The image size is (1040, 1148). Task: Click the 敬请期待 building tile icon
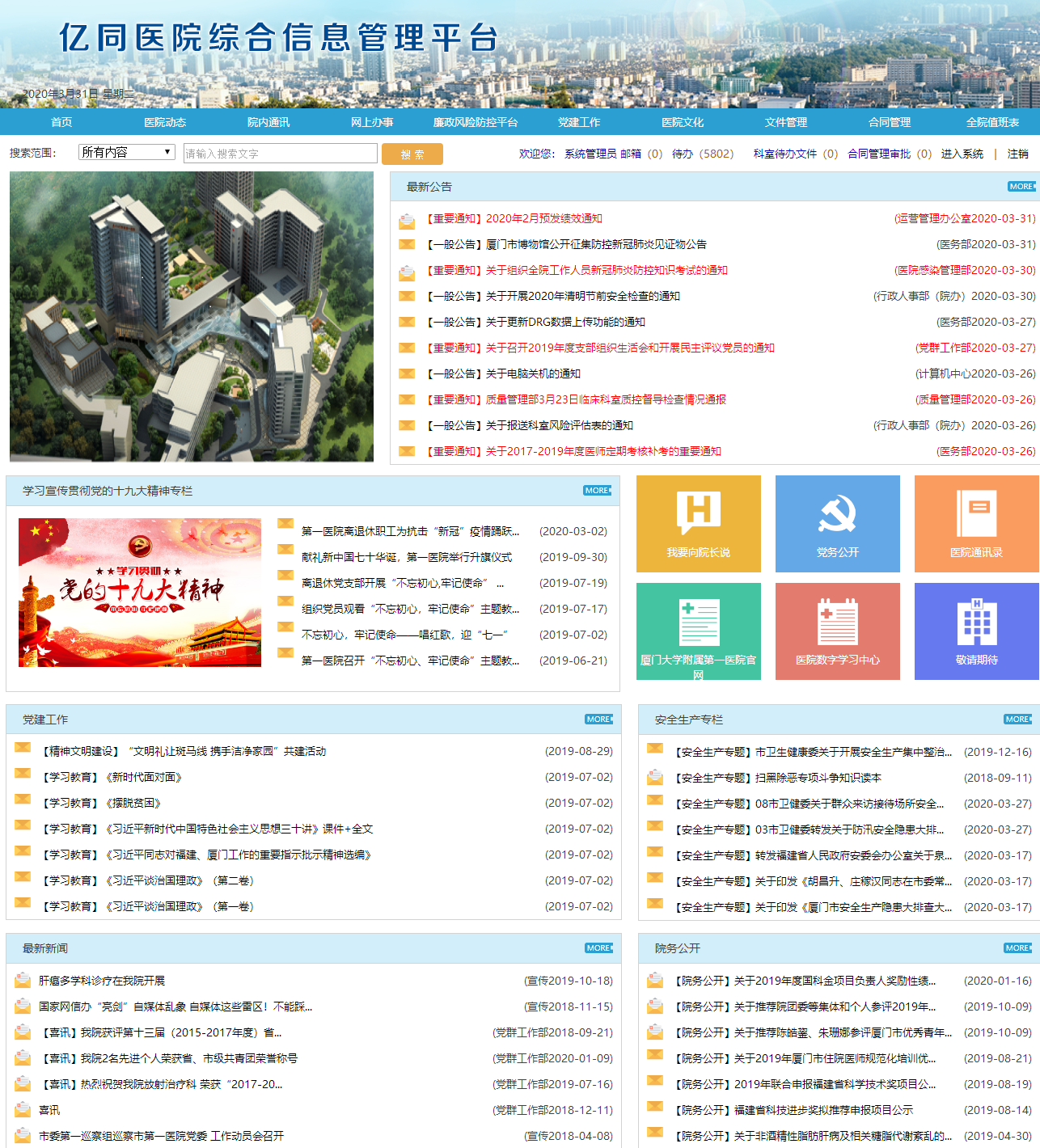pos(976,622)
